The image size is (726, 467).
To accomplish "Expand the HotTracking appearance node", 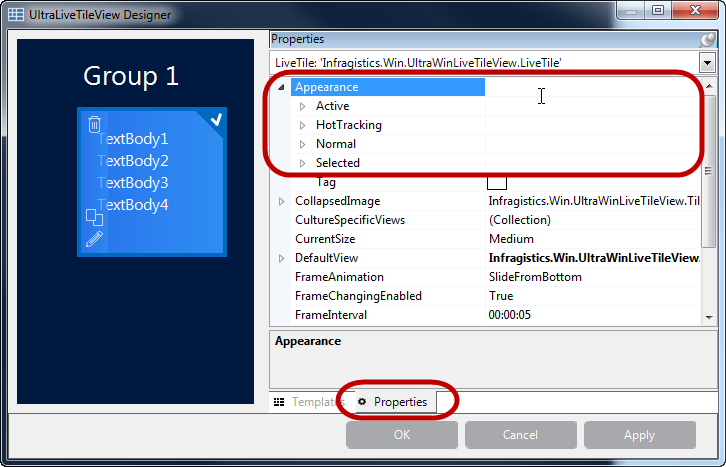I will 303,125.
